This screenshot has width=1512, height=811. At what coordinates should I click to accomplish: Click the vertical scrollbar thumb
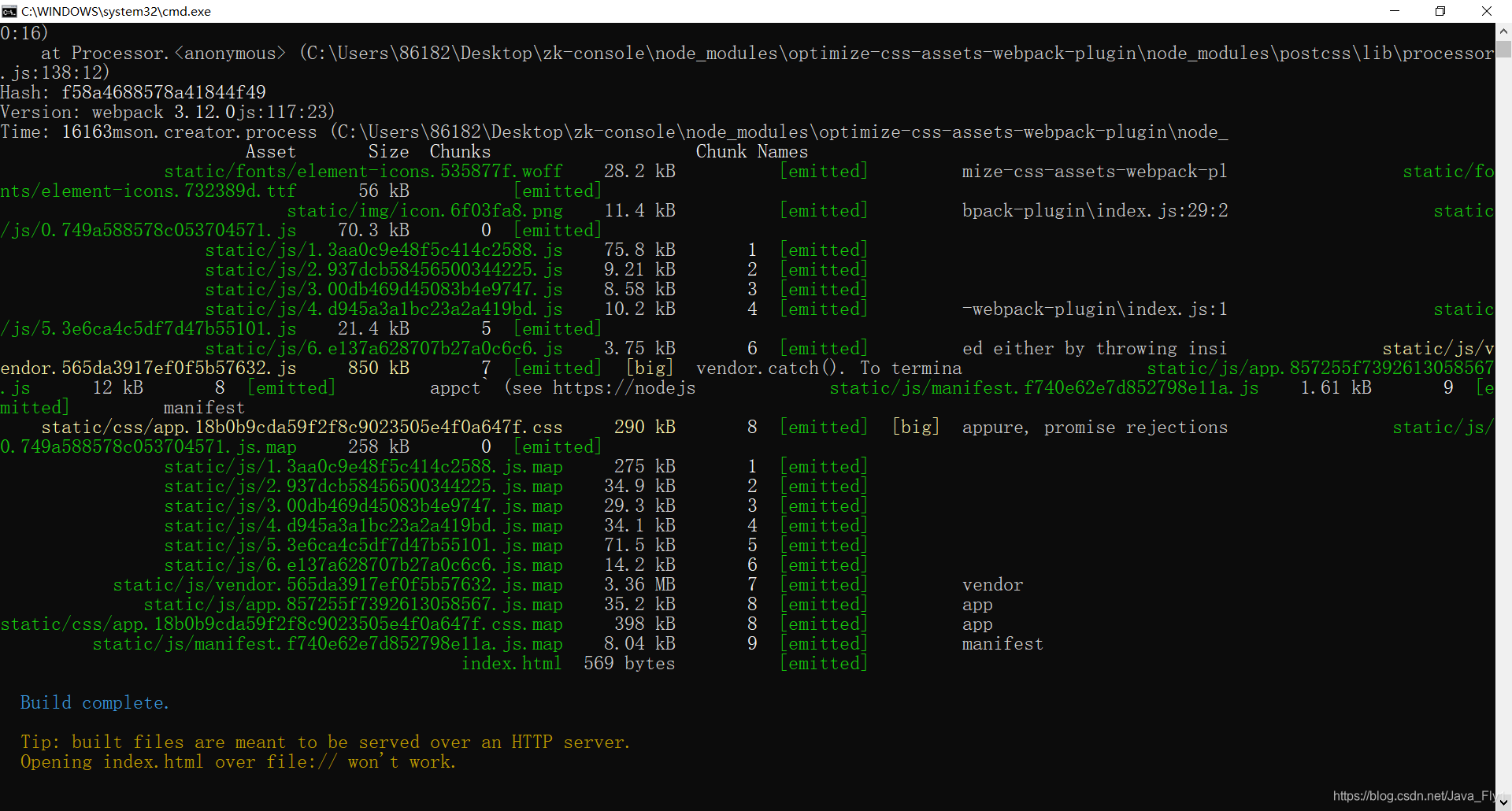[x=1503, y=49]
